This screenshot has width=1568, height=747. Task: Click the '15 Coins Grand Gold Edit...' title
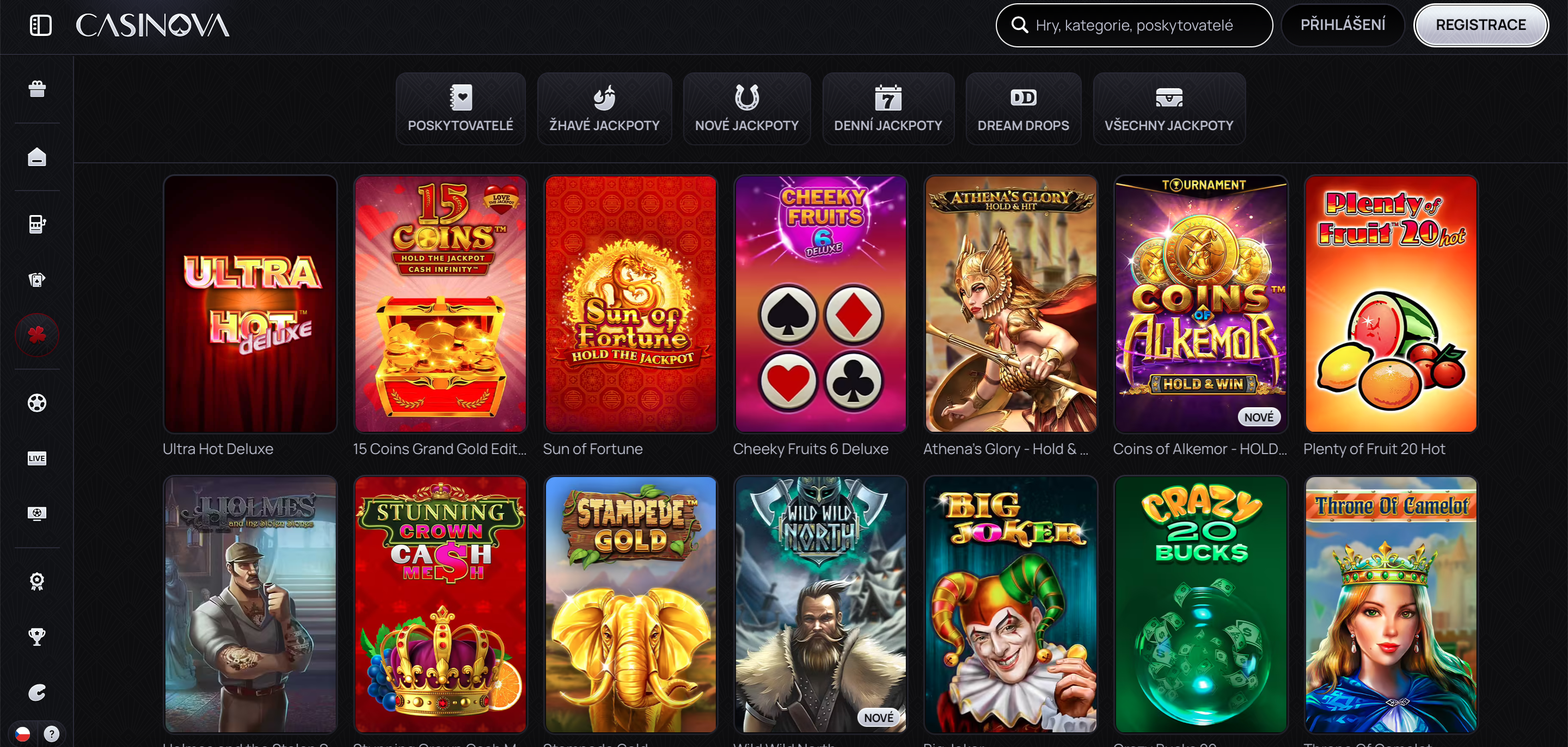pos(439,449)
